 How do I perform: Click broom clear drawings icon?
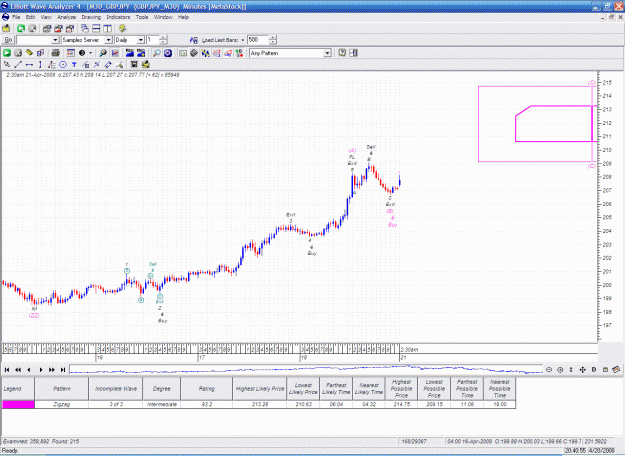pyautogui.click(x=119, y=65)
